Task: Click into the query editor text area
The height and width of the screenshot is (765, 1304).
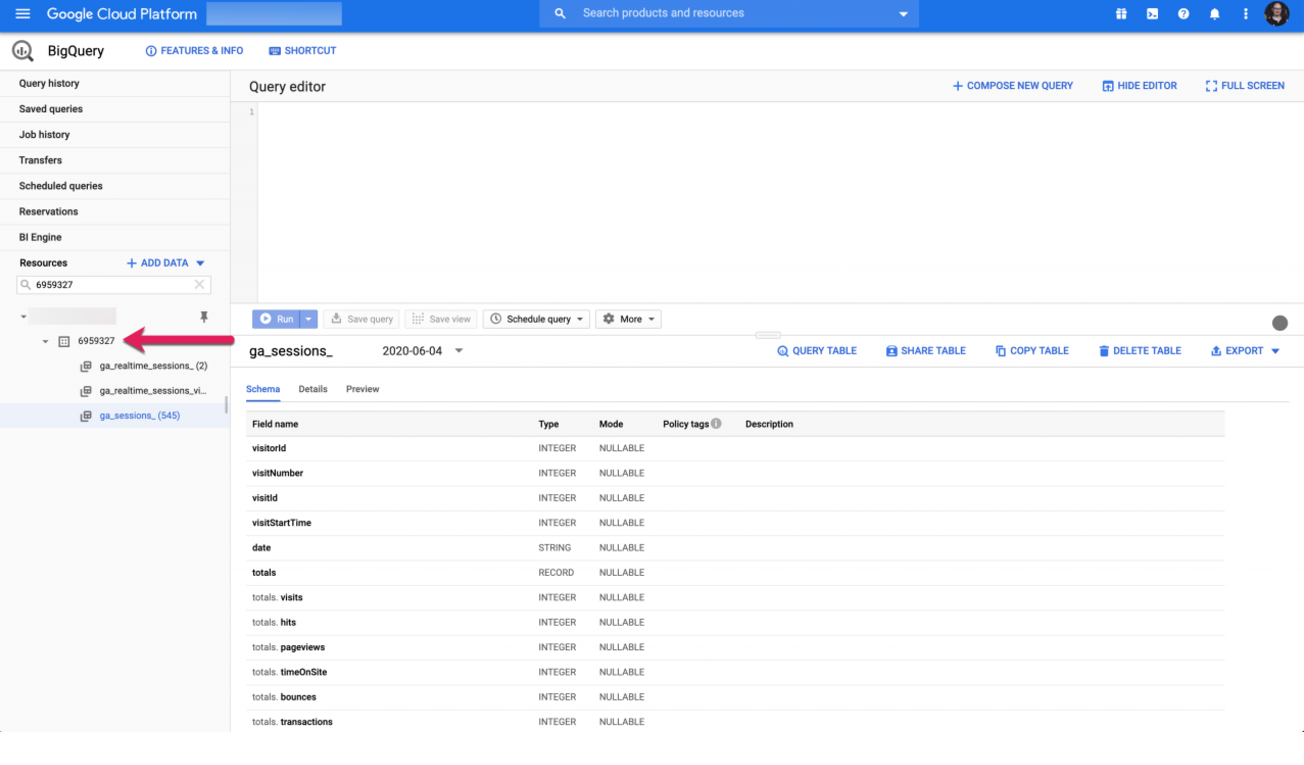Action: click(780, 202)
